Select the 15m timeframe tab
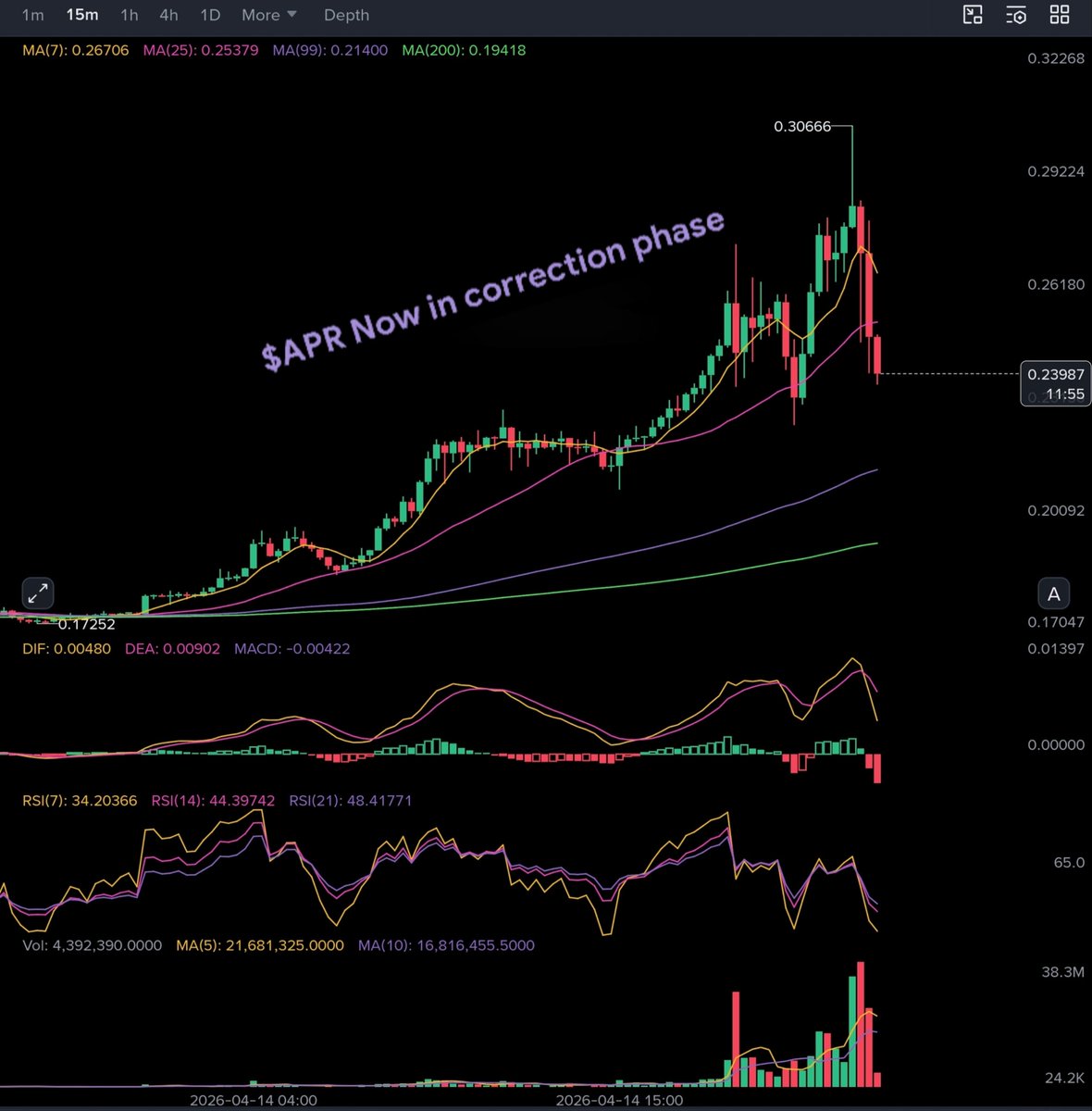Image resolution: width=1092 pixels, height=1111 pixels. tap(82, 15)
